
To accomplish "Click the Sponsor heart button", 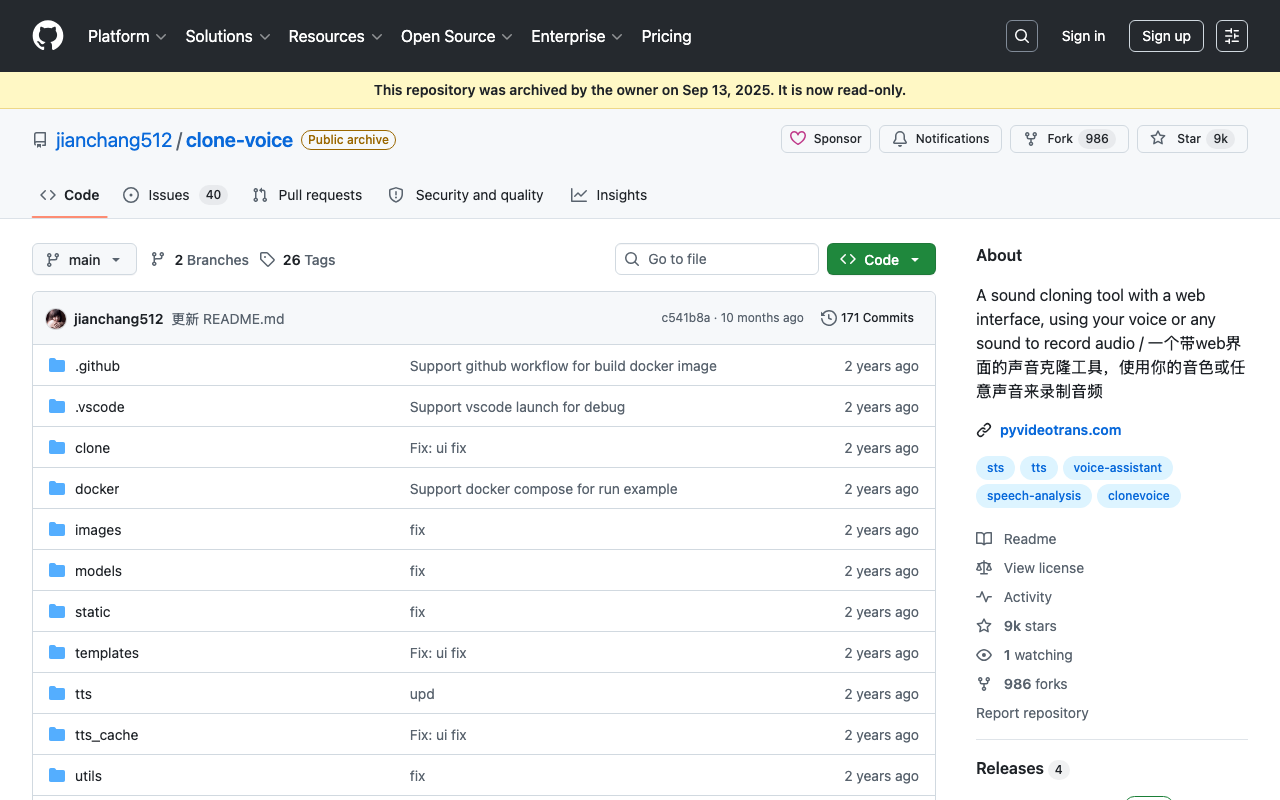I will tap(826, 139).
